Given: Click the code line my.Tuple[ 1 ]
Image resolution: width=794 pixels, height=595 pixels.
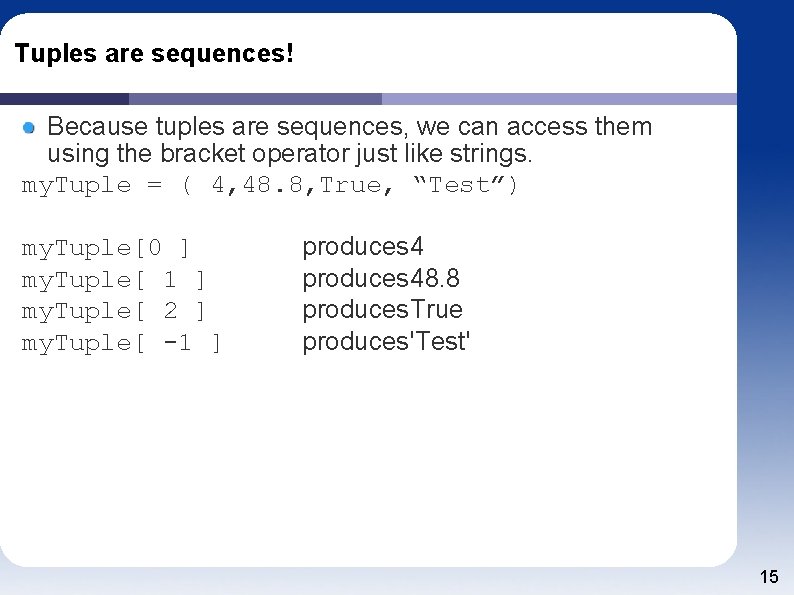Looking at the screenshot, I should coord(114,279).
